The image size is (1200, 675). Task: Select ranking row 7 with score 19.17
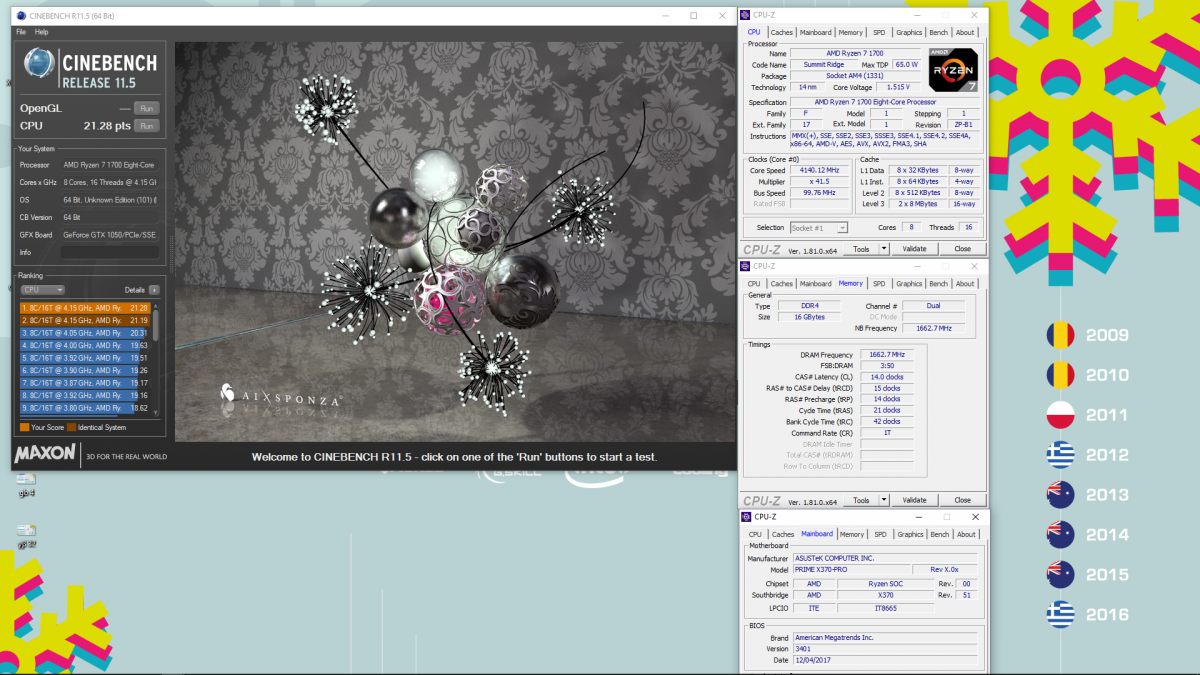[x=85, y=383]
